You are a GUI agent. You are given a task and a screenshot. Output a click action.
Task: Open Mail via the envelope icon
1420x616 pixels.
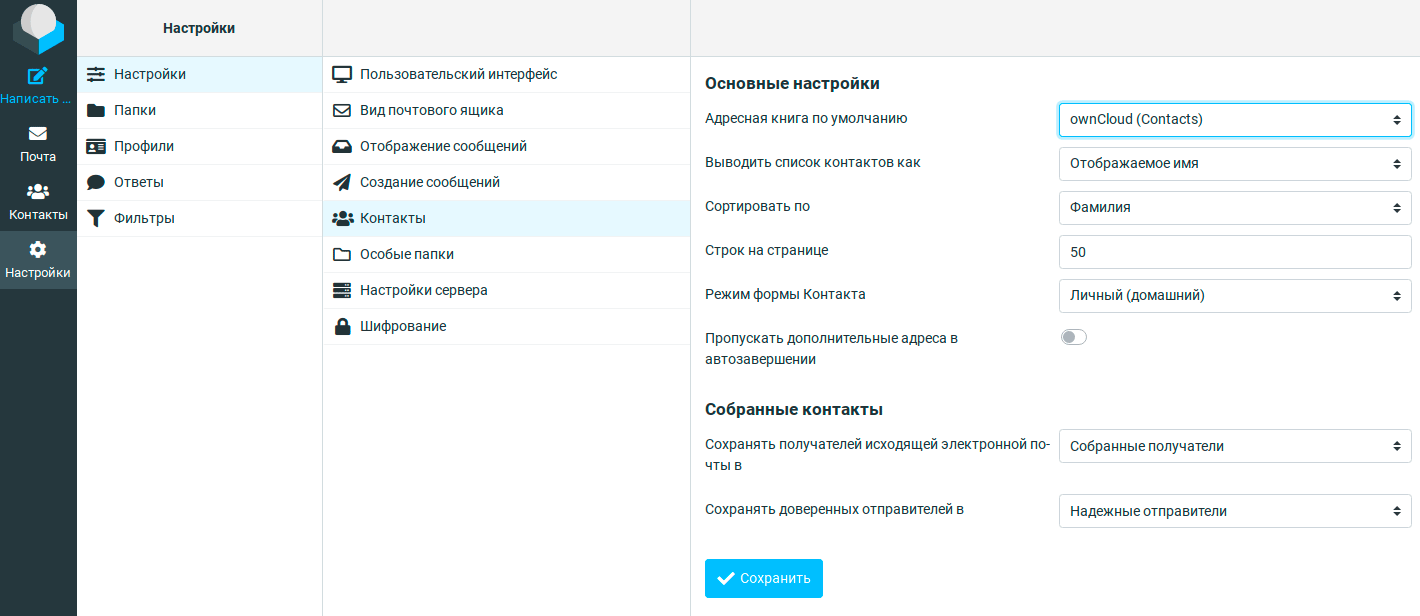(38, 134)
